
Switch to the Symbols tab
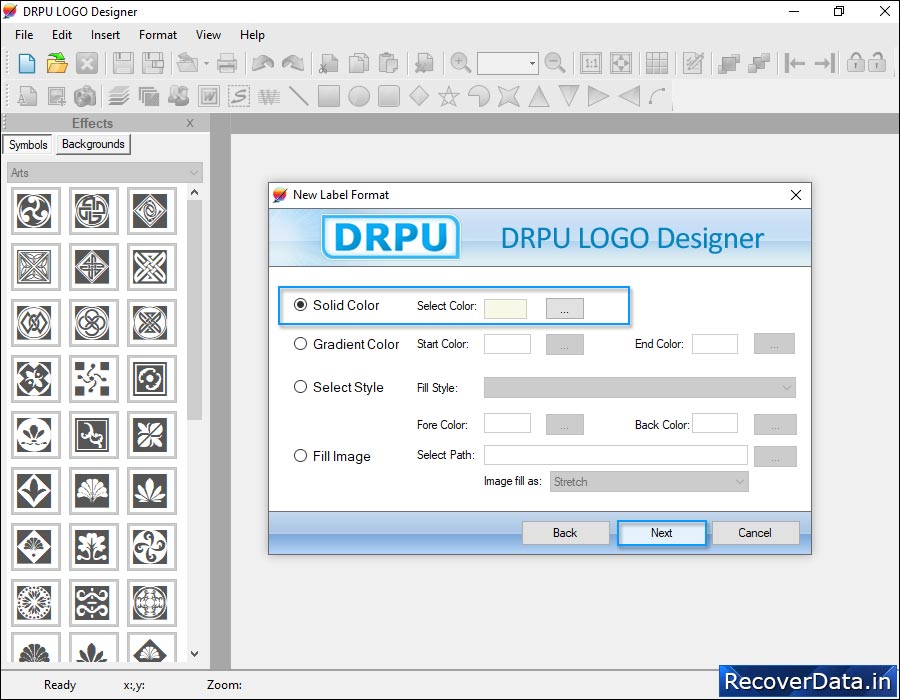point(28,145)
